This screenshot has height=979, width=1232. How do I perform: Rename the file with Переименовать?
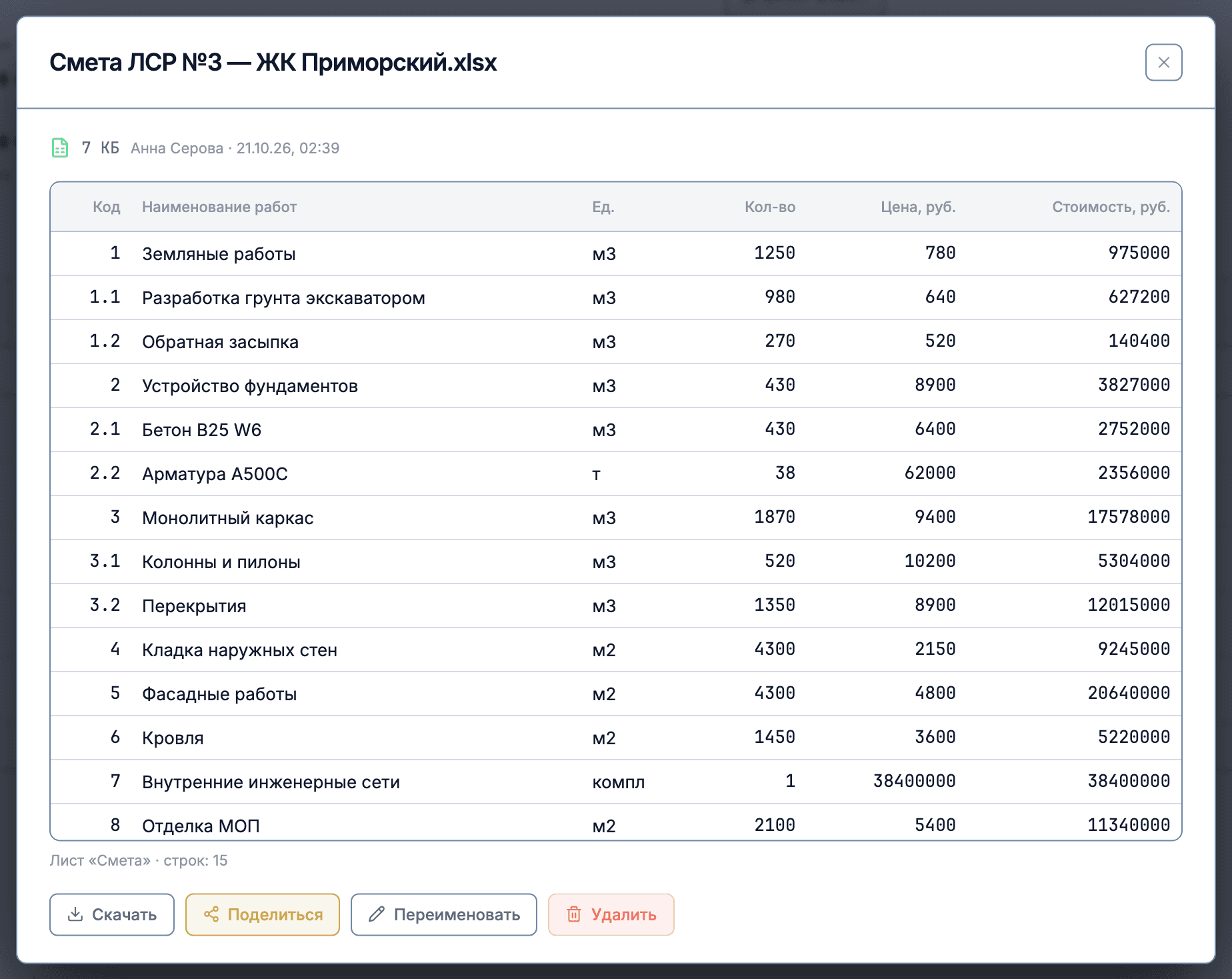point(444,914)
